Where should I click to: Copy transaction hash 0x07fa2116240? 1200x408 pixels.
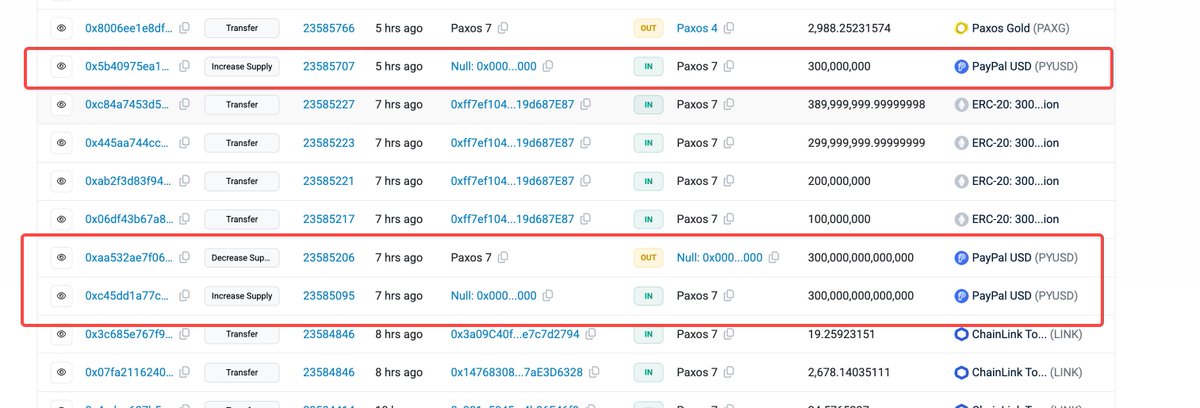point(184,372)
